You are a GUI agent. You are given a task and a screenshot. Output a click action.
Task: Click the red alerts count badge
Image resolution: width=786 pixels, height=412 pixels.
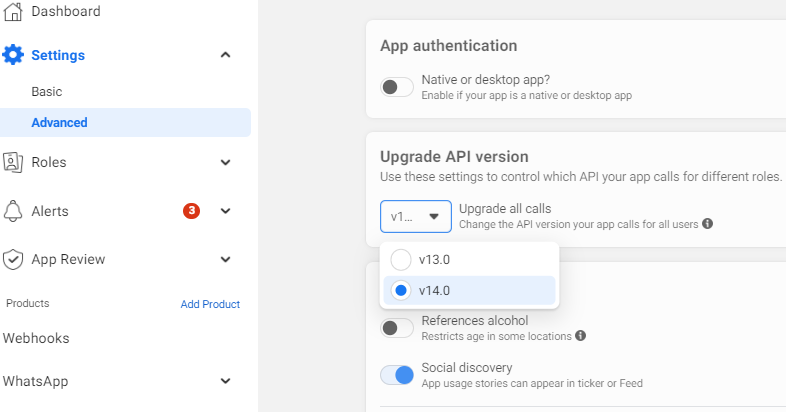pyautogui.click(x=191, y=211)
